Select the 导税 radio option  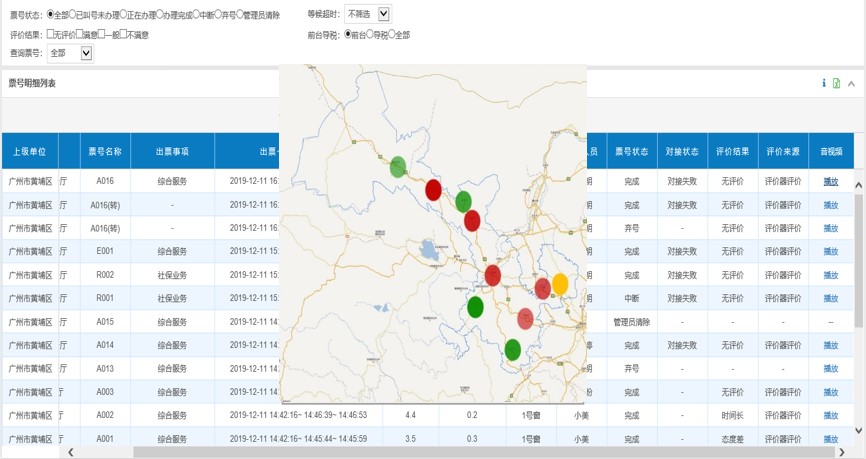point(370,34)
